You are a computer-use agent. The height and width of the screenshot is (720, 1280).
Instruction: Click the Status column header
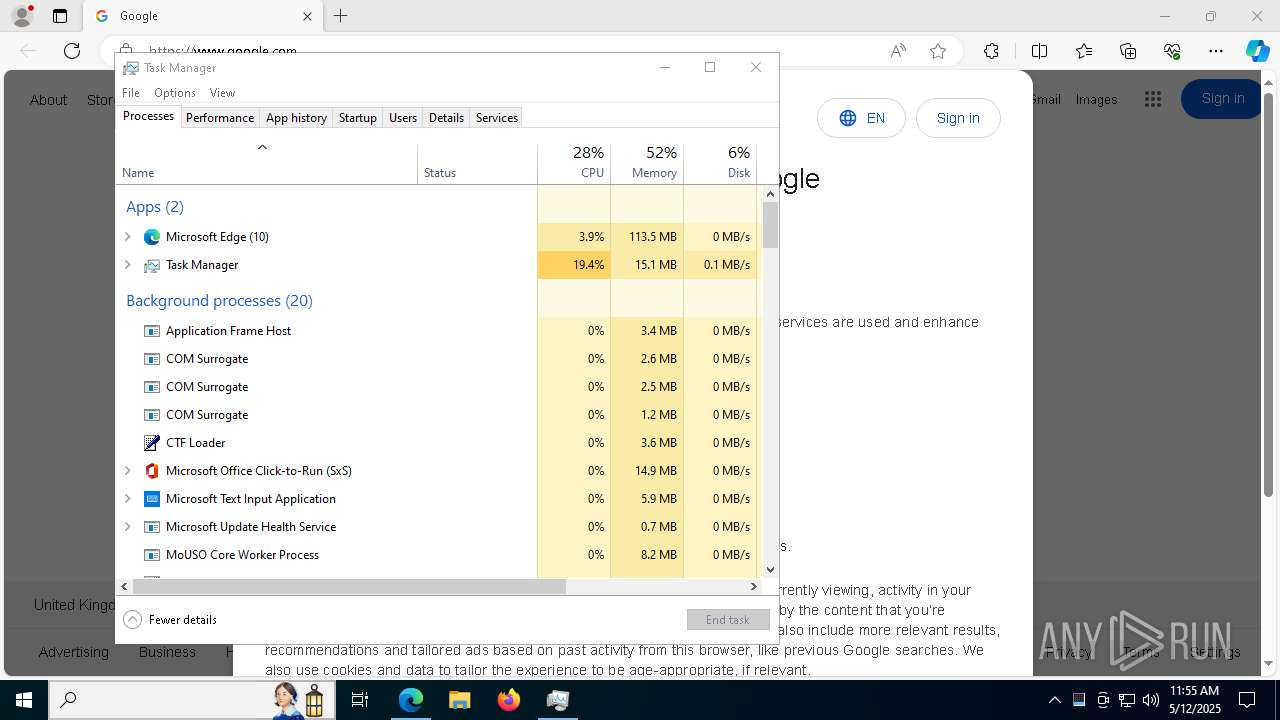coord(477,163)
